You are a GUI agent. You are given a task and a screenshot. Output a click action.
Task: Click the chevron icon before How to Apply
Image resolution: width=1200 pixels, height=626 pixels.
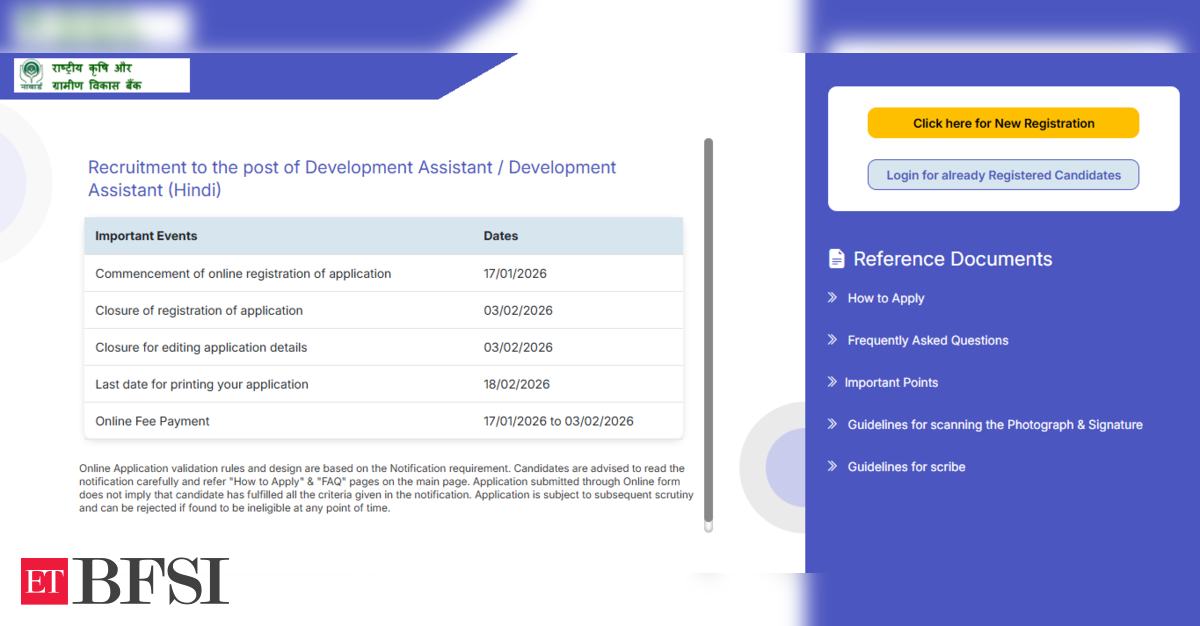coord(832,298)
